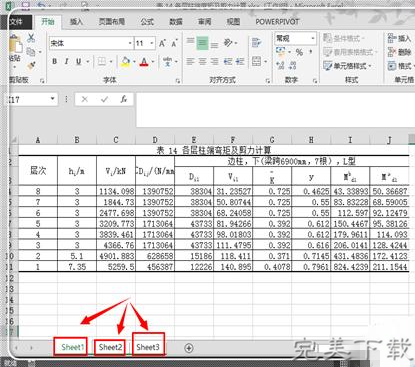Image resolution: width=415 pixels, height=367 pixels.
Task: Expand font color dropdown arrow
Action: coord(153,62)
